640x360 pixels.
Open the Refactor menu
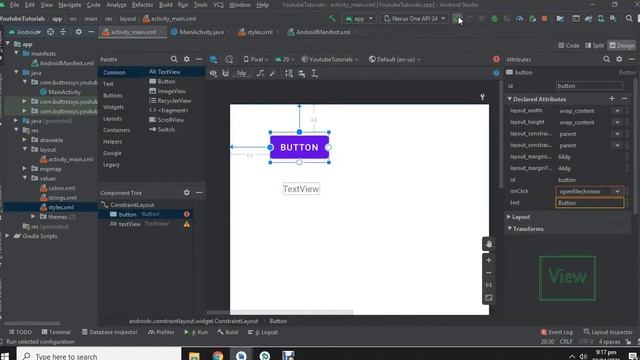[142, 5]
